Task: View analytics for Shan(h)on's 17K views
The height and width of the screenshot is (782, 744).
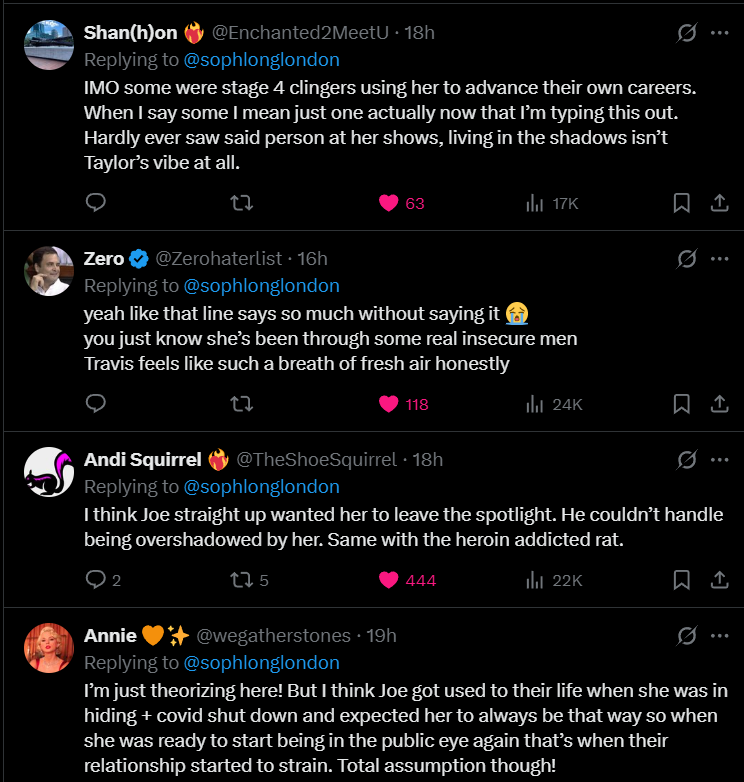Action: 552,203
